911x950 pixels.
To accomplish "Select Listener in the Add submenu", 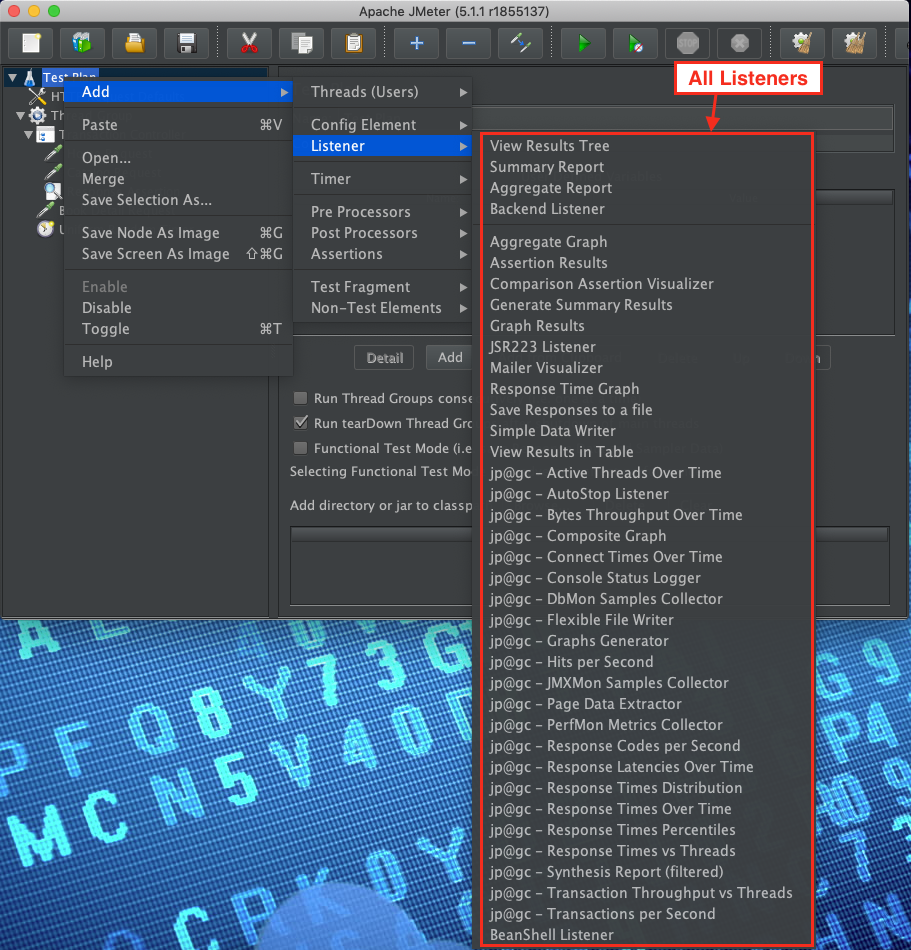I will pyautogui.click(x=382, y=146).
